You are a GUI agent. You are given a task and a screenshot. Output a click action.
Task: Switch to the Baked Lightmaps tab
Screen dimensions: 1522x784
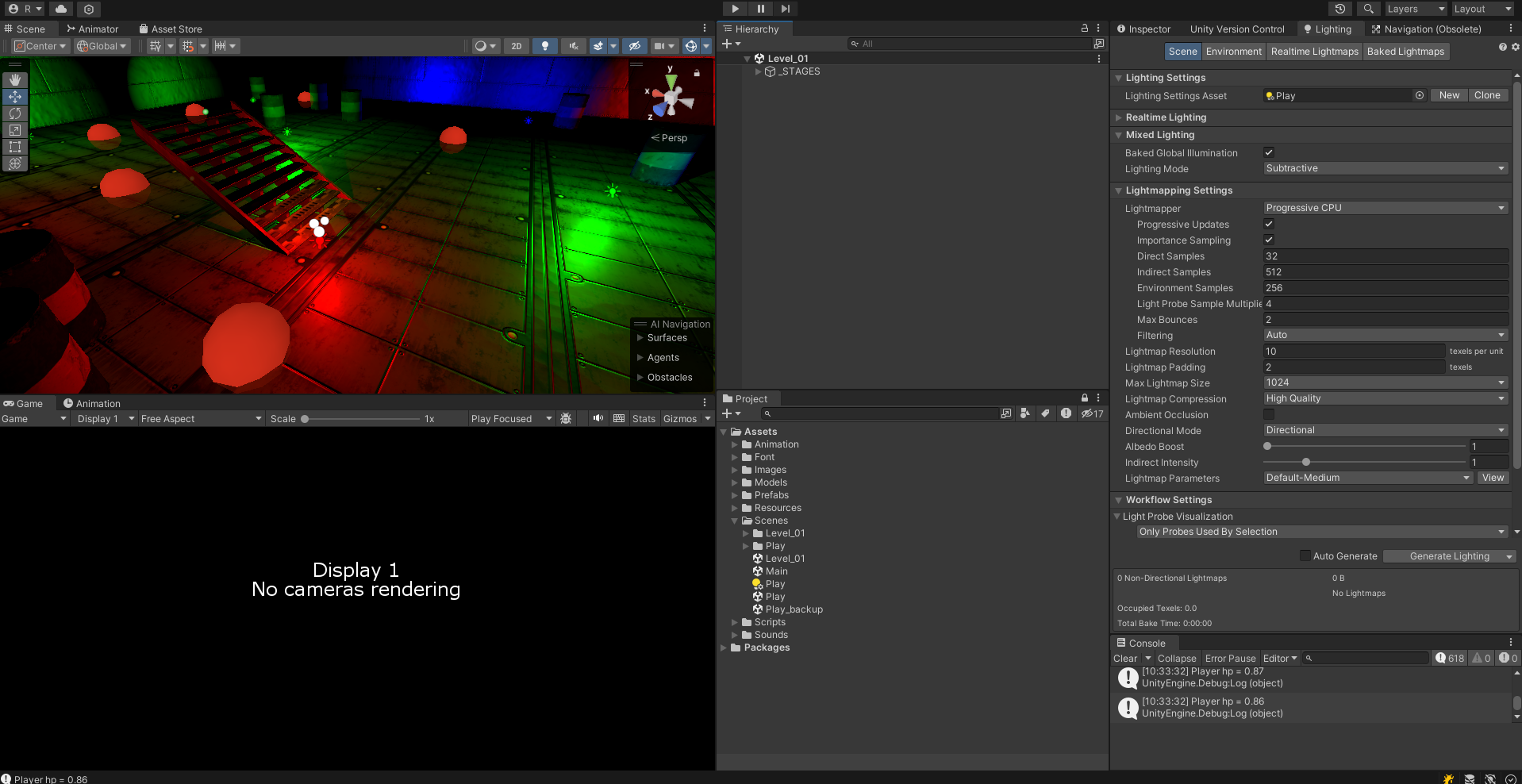coord(1406,51)
